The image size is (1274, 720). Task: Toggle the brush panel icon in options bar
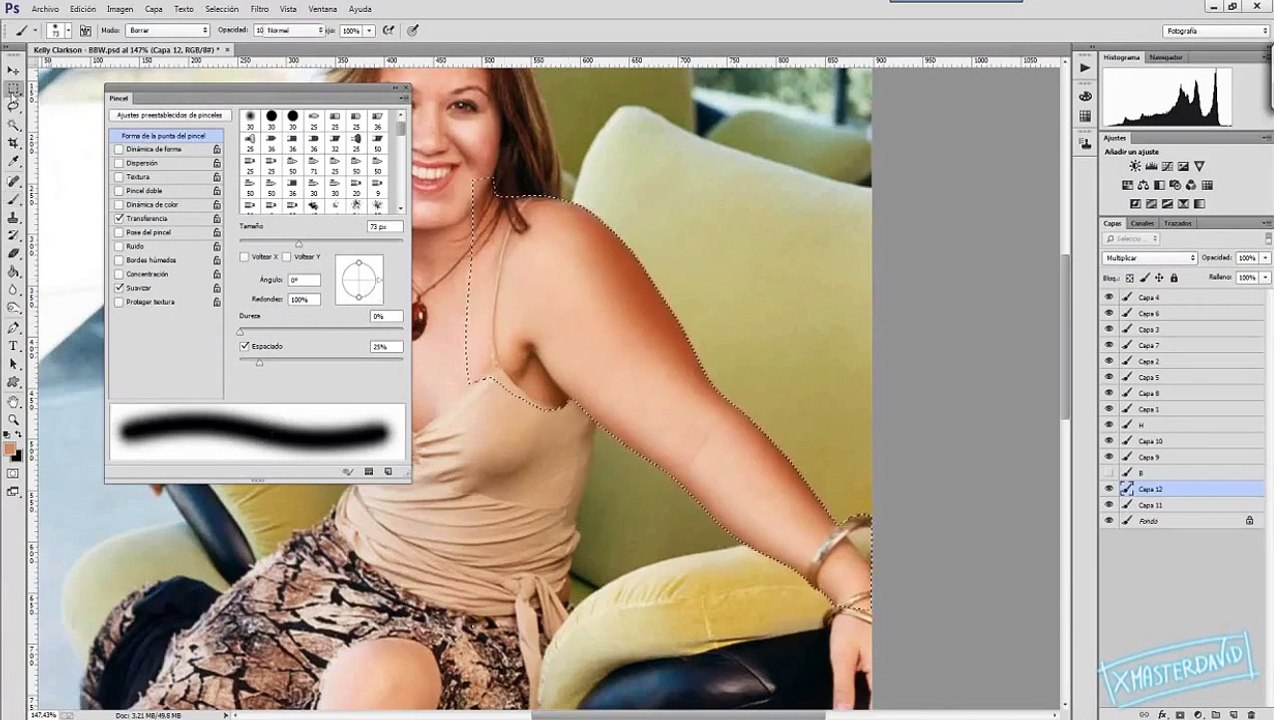point(86,31)
